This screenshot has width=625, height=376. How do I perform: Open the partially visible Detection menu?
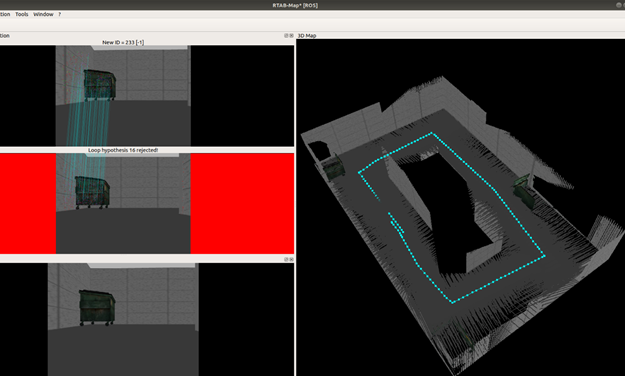pos(5,14)
